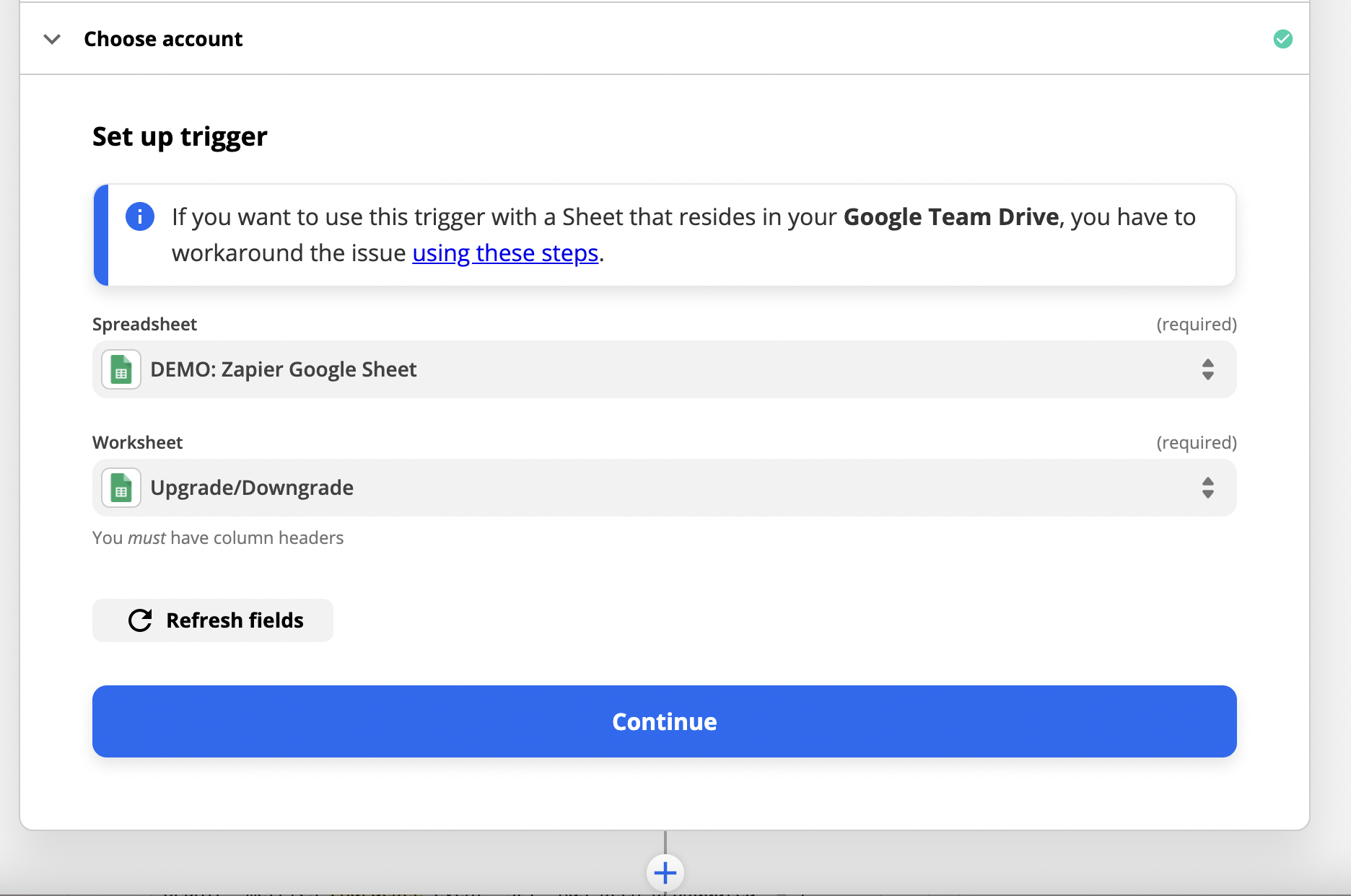Add a step with the plus icon

[x=665, y=873]
